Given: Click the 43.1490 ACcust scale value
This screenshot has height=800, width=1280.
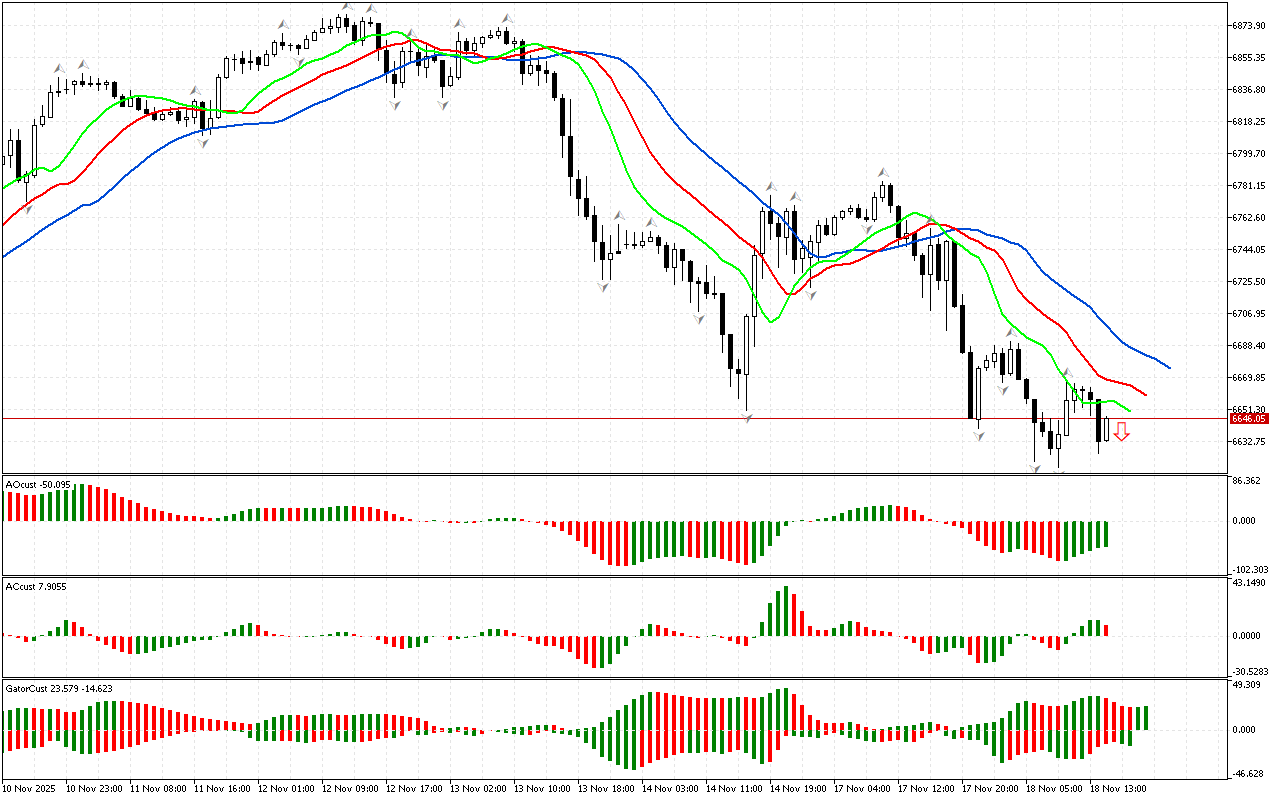Looking at the screenshot, I should (1247, 582).
